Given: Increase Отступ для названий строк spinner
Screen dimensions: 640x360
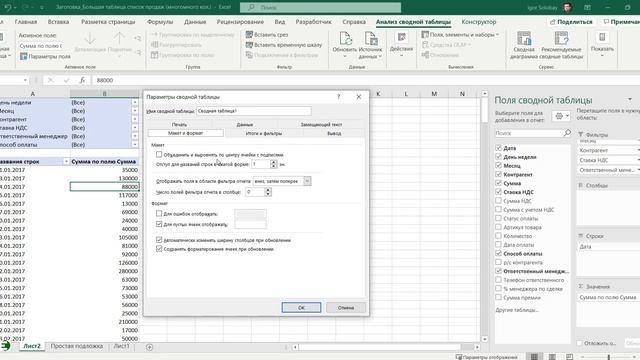Looking at the screenshot, I should (x=273, y=162).
